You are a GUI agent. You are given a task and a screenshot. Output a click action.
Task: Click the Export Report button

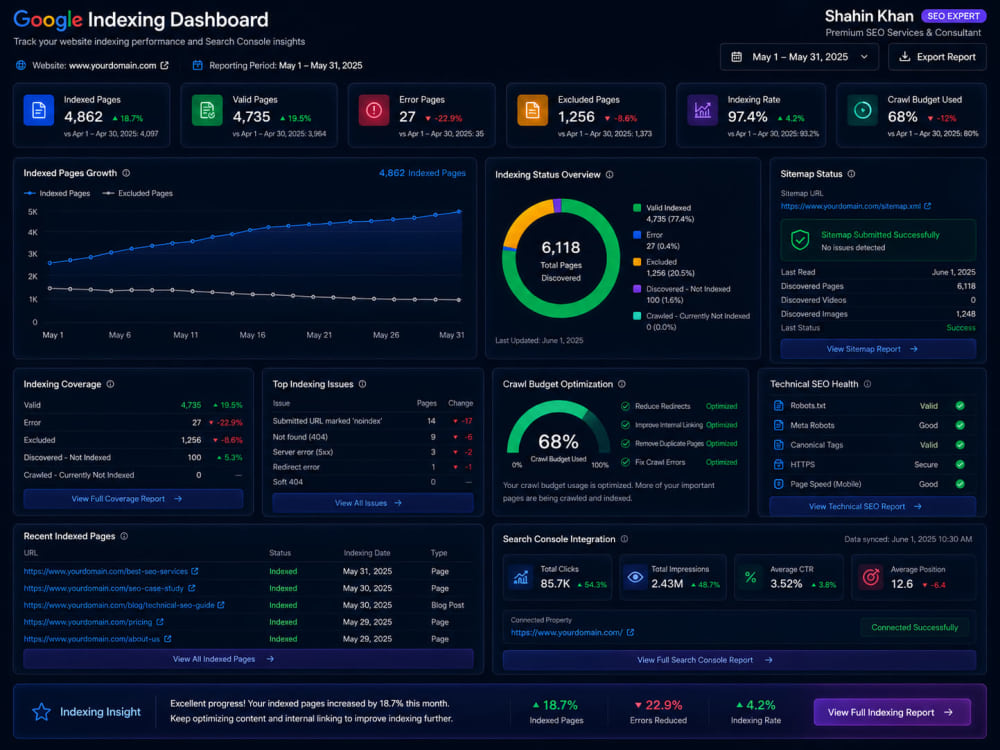pos(937,57)
